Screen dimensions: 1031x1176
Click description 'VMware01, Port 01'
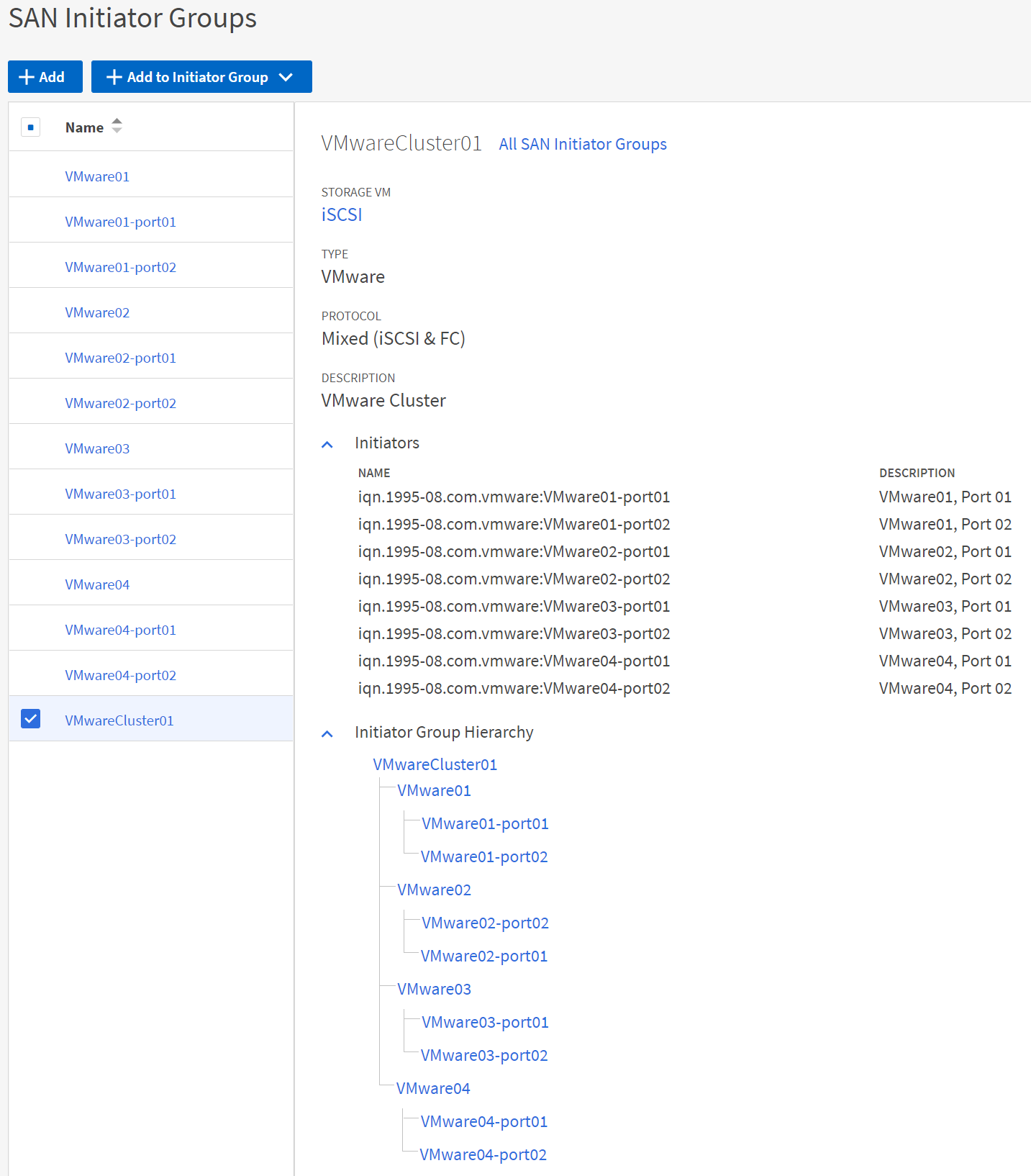(x=945, y=497)
